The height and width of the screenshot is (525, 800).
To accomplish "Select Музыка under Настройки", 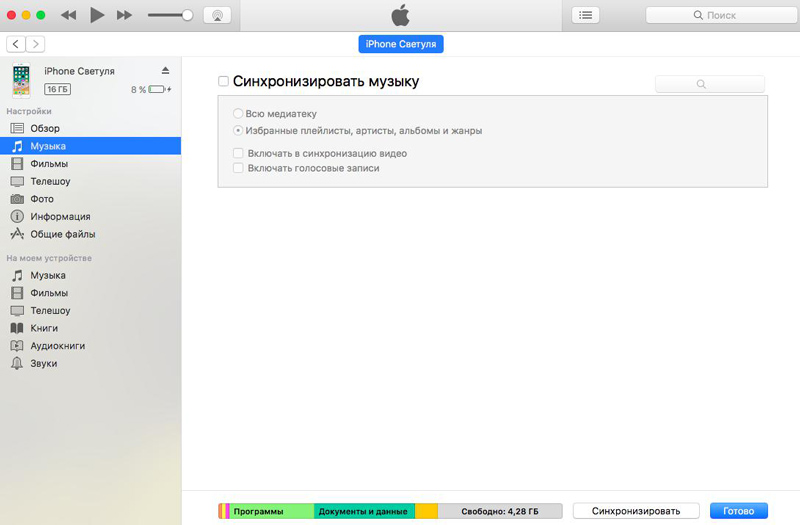I will [90, 146].
